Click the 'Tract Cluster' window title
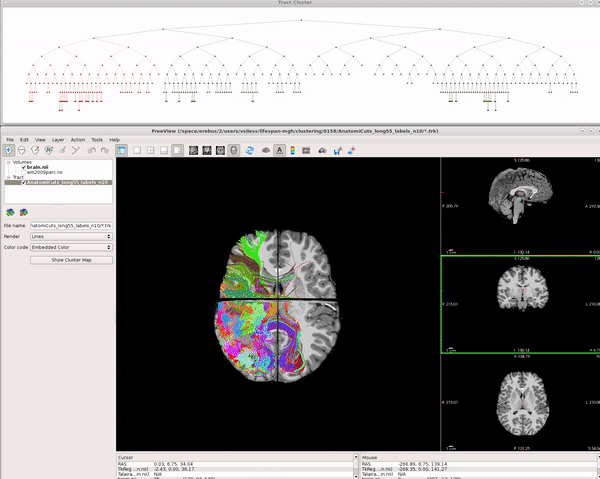 295,2
